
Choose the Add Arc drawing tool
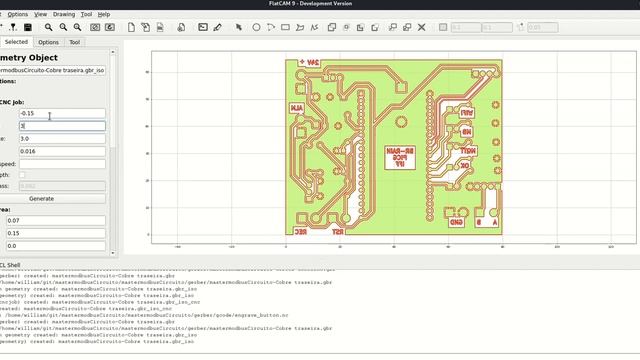pyautogui.click(x=271, y=27)
